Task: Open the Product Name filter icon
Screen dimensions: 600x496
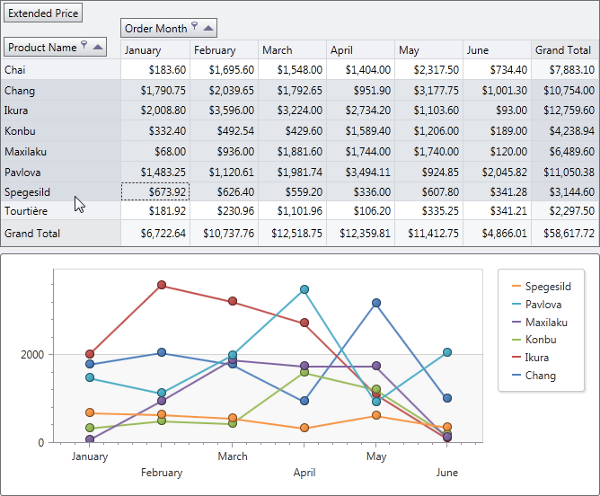Action: tap(85, 46)
